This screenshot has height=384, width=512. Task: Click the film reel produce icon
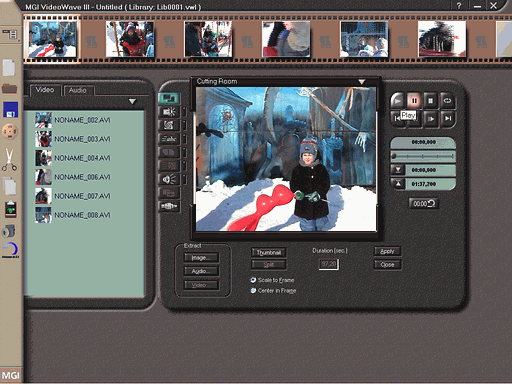pos(10,131)
